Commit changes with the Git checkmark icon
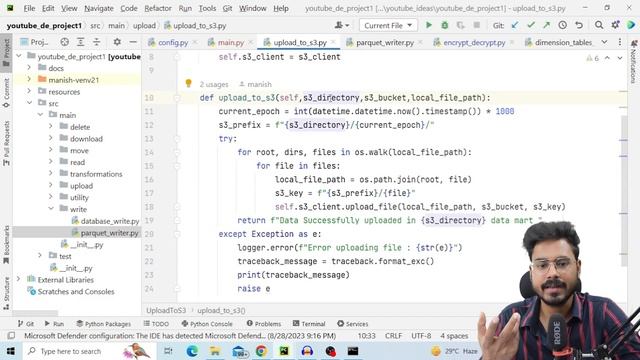 [531, 25]
